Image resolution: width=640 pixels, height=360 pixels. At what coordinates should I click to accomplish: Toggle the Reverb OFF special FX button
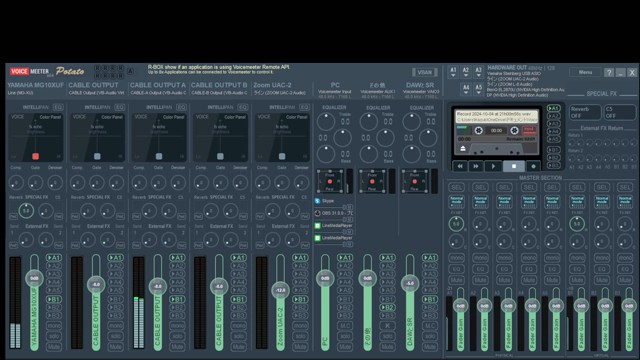(x=585, y=112)
